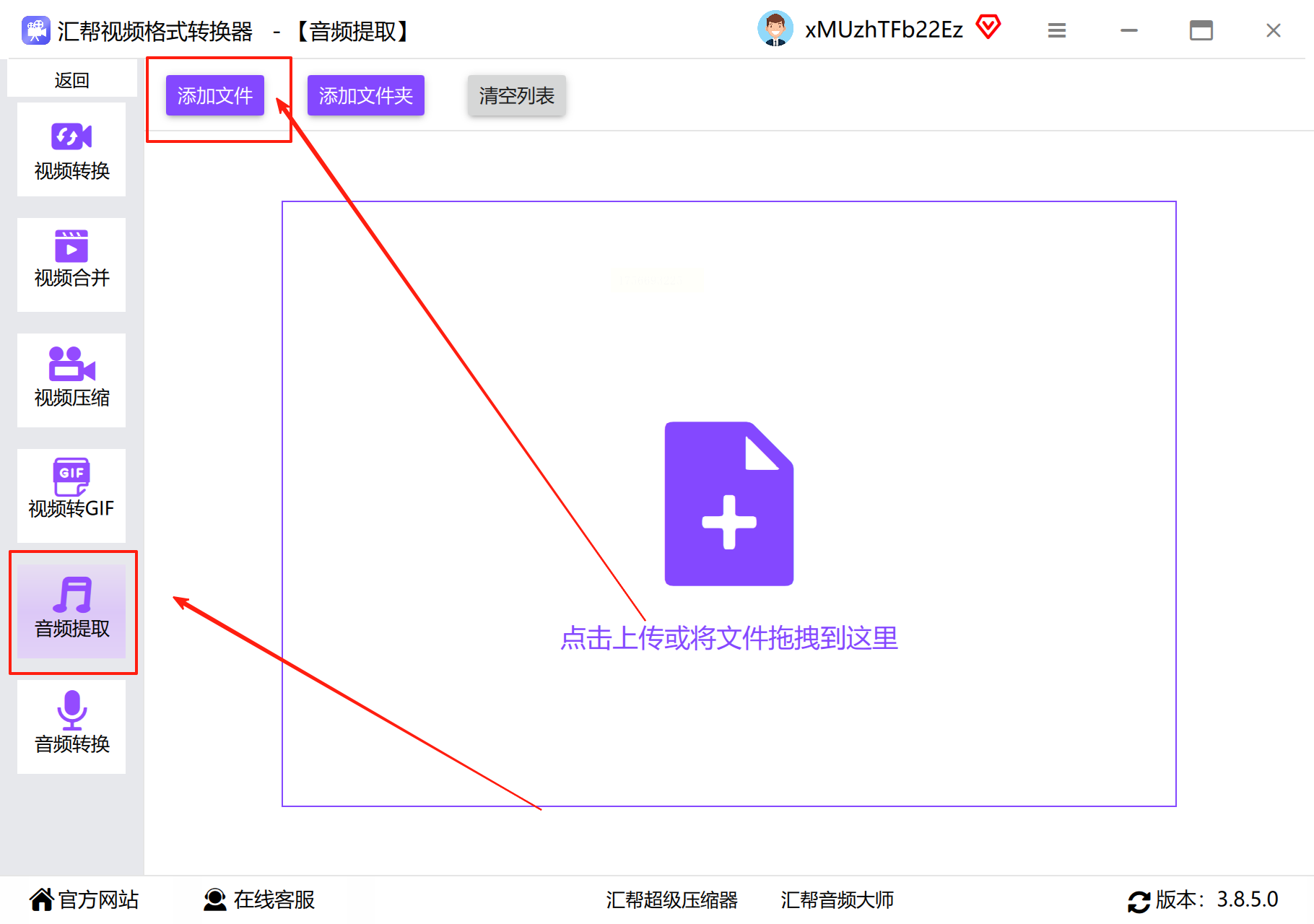Viewport: 1314px width, 924px height.
Task: Open the 视频合并 video merge tool
Action: pos(71,265)
